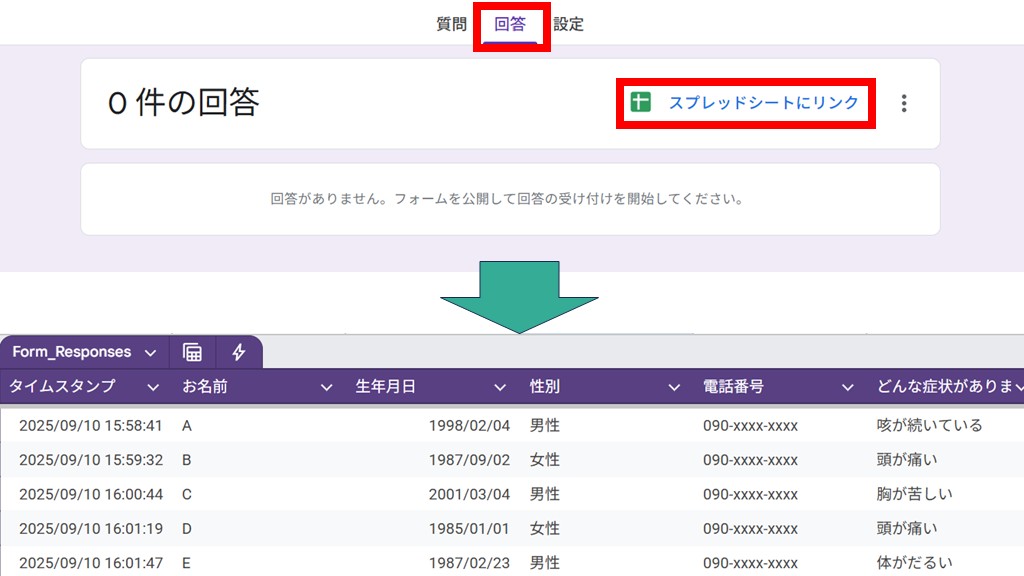Viewport: 1024px width, 576px height.
Task: Switch to the 質問 tab
Action: click(x=454, y=23)
